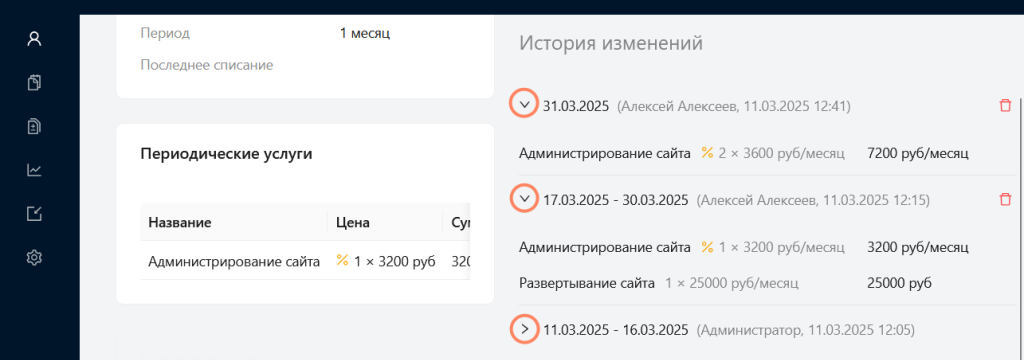The image size is (1024, 360).
Task: Click the 1 × 3200 руб price cell
Action: (x=394, y=262)
